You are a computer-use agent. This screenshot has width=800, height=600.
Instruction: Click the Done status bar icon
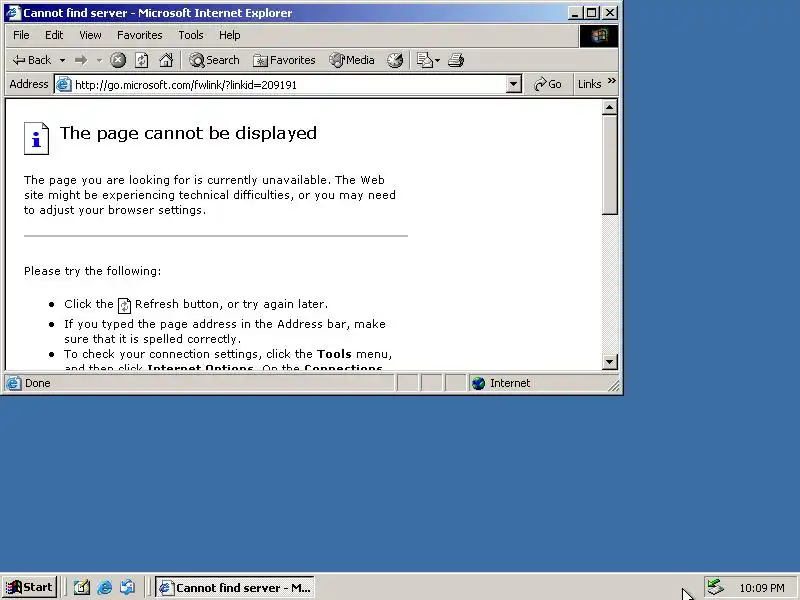(x=14, y=383)
